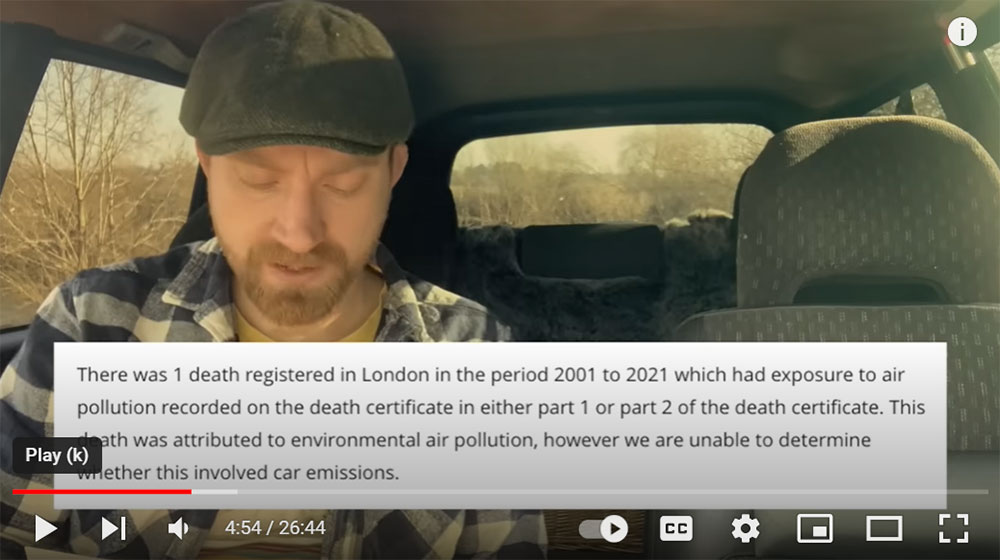Image resolution: width=1000 pixels, height=560 pixels.
Task: Seek to the midpoint of the video timeline
Action: (x=500, y=492)
